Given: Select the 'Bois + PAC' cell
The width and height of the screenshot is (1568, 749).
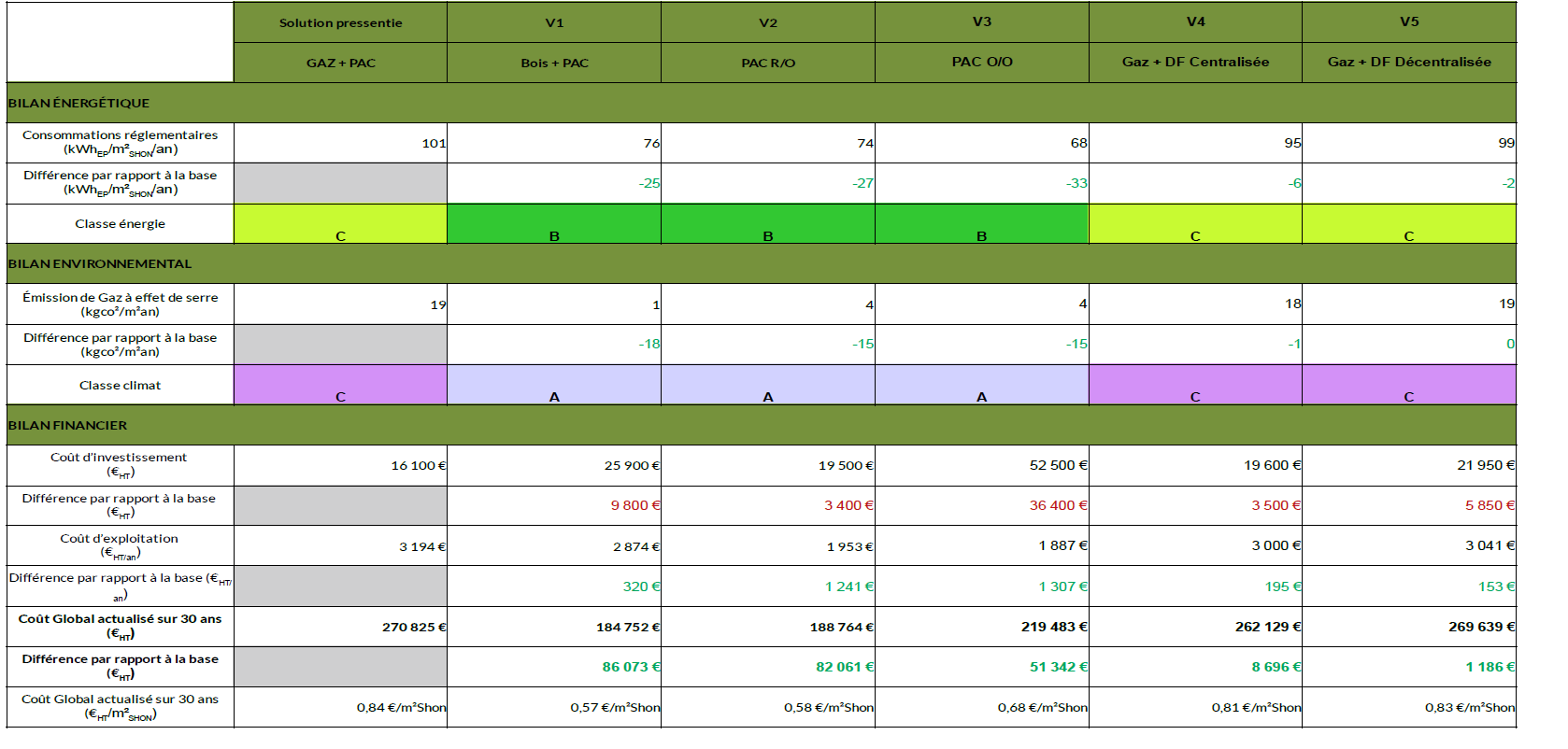Looking at the screenshot, I should (554, 63).
